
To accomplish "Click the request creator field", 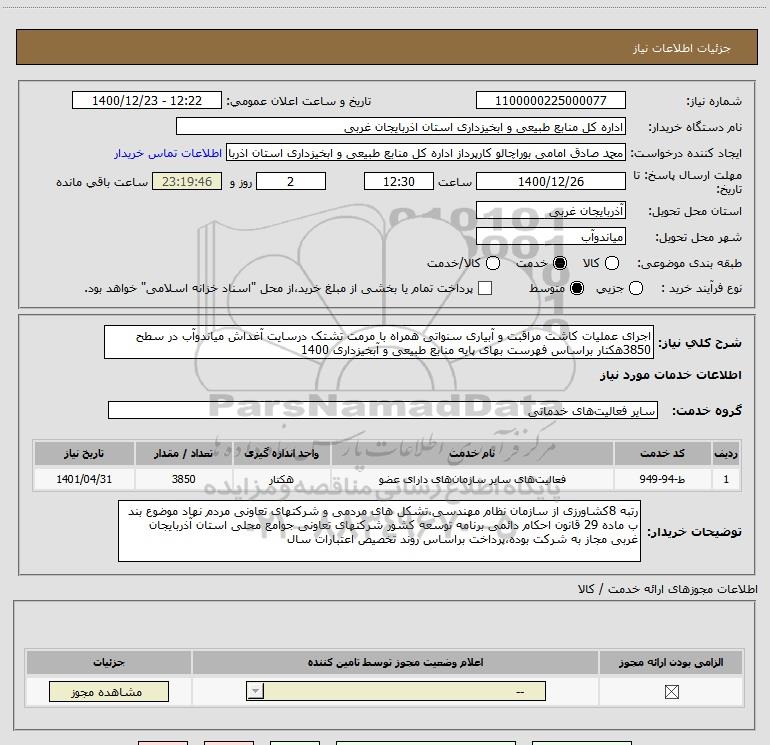I will [x=426, y=153].
